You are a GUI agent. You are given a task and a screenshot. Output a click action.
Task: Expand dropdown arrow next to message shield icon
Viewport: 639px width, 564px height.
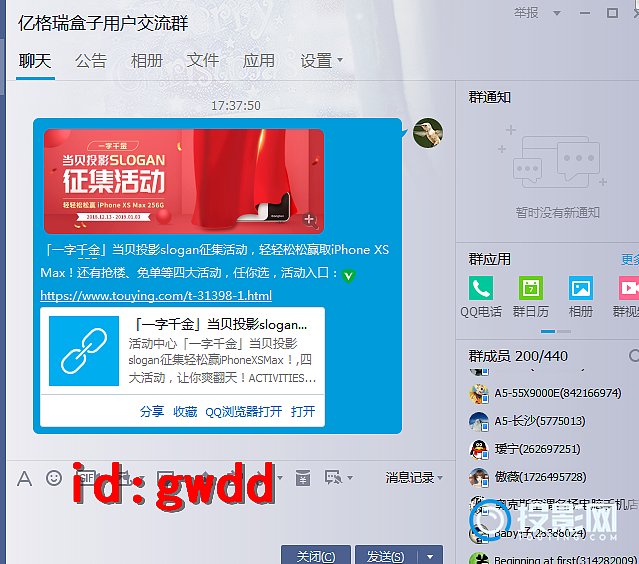pyautogui.click(x=350, y=477)
